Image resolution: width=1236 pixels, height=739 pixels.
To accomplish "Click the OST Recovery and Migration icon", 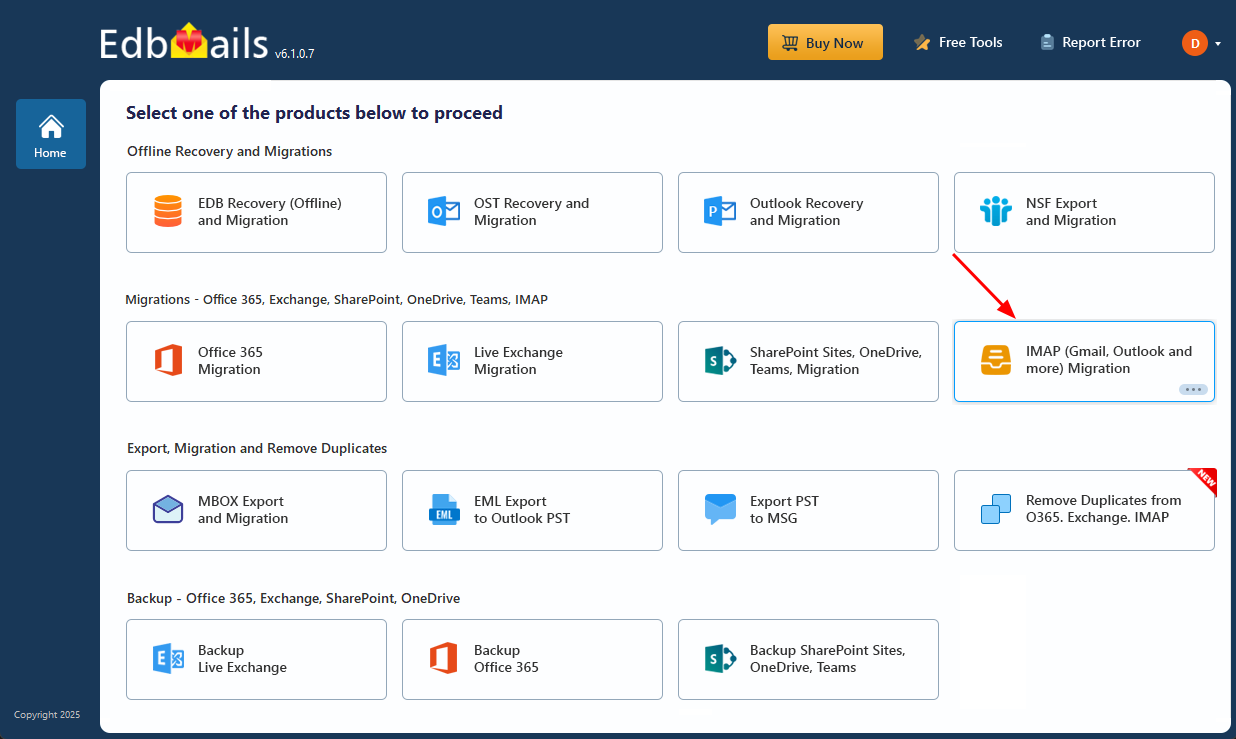I will pos(443,211).
